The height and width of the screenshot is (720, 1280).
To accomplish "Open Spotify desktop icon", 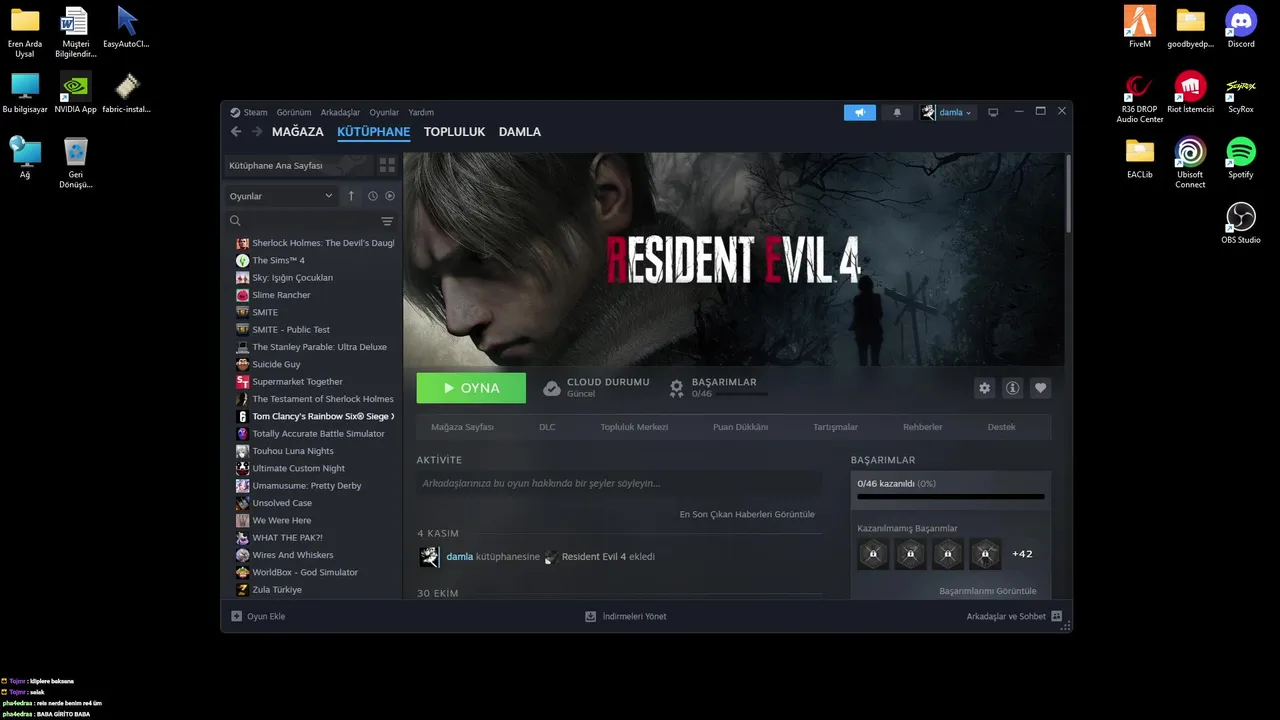I will [1240, 158].
